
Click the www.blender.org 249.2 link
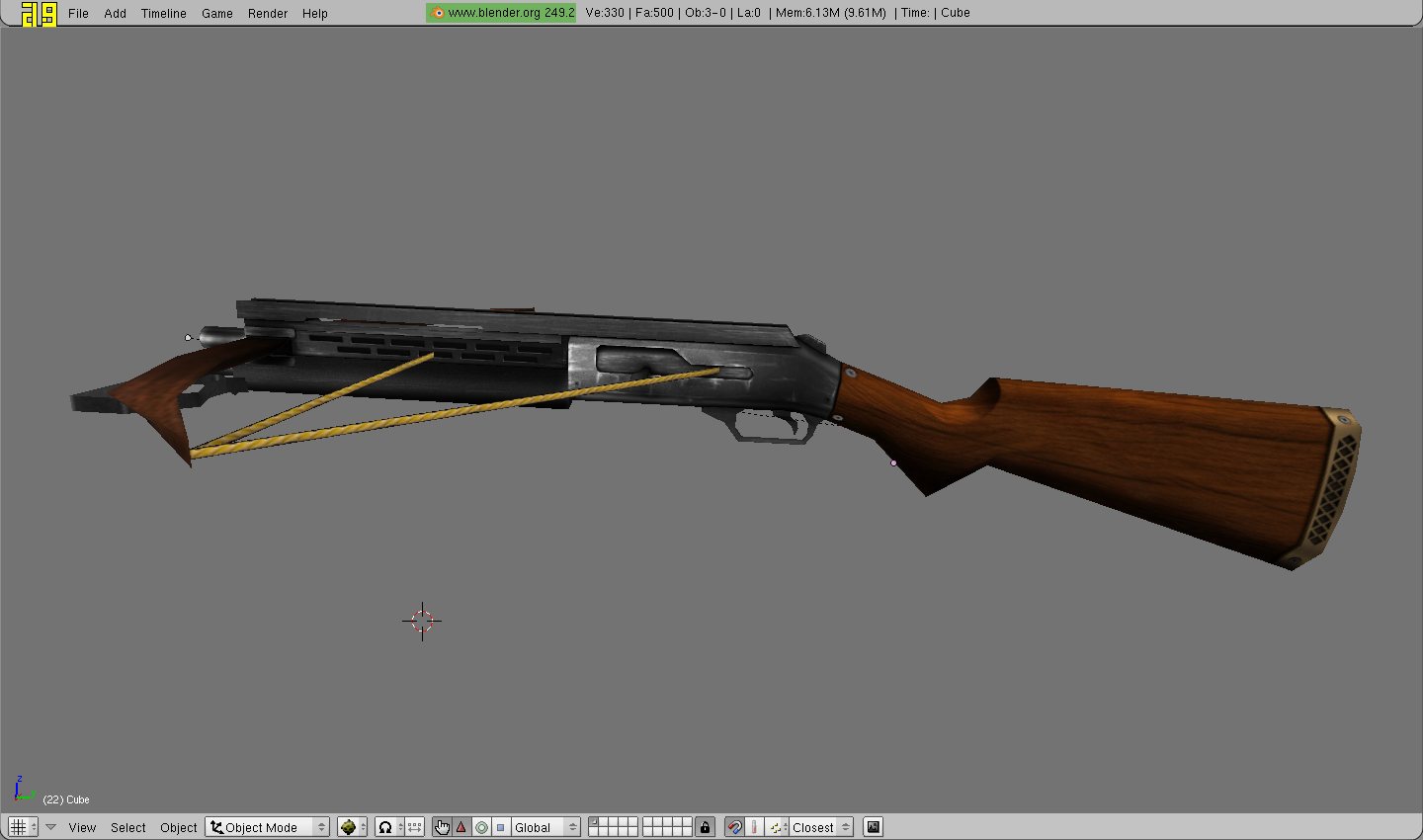tap(502, 13)
